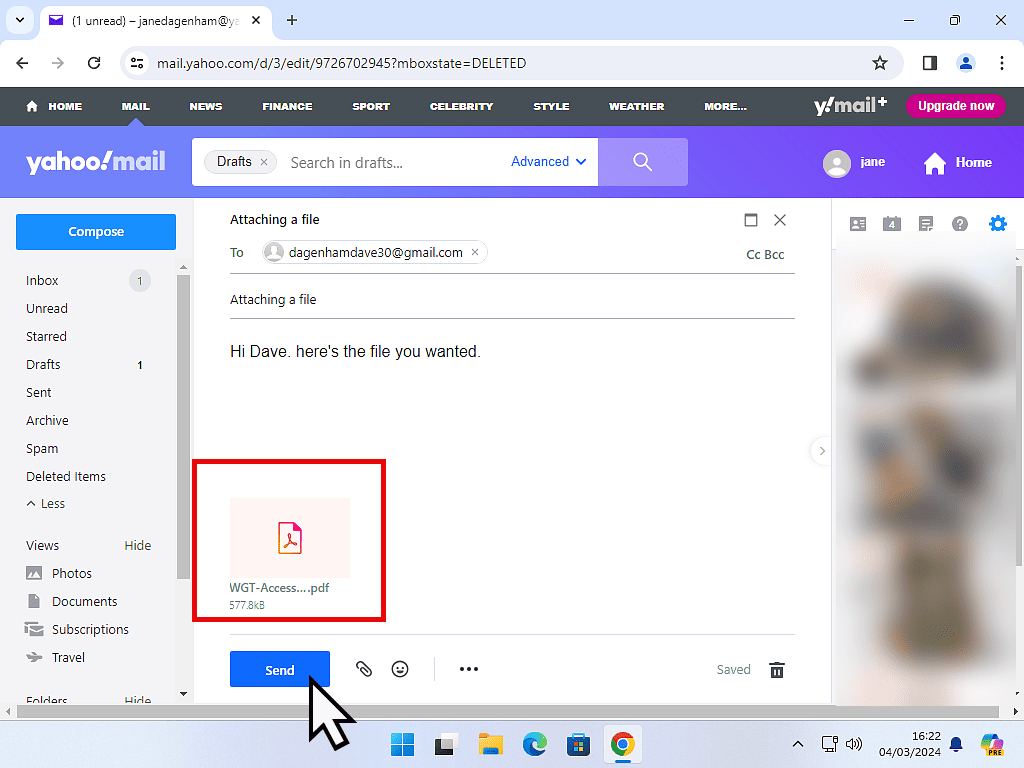
Task: Collapse right side panel with arrow
Action: pos(822,451)
